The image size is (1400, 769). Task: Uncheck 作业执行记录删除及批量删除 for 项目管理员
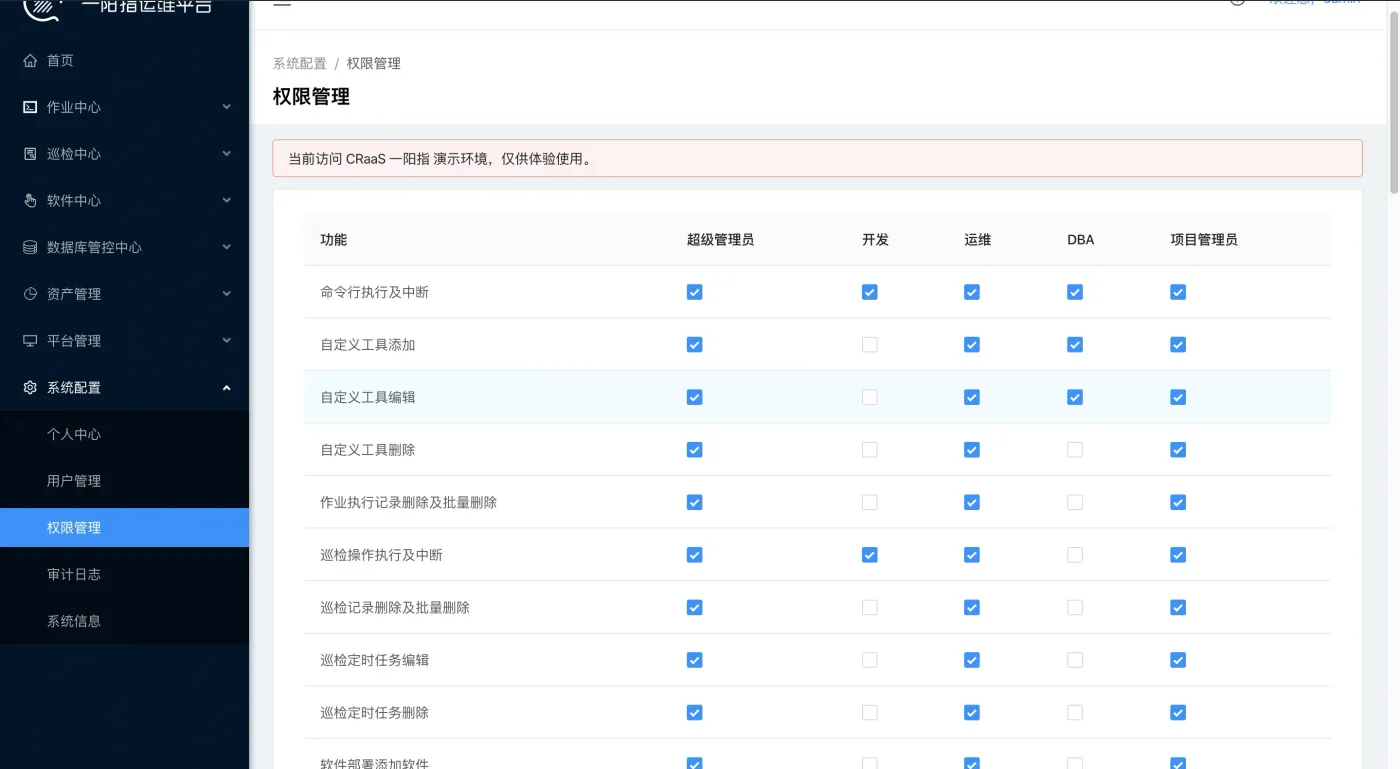tap(1178, 502)
